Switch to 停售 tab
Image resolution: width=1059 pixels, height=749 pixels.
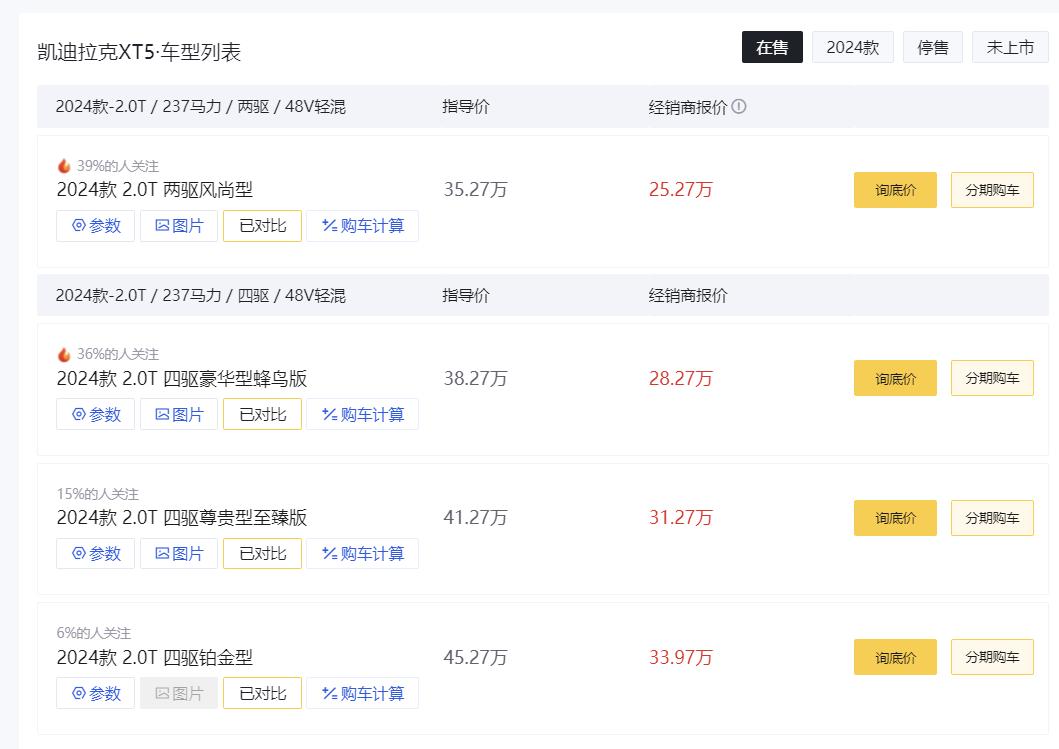[932, 47]
